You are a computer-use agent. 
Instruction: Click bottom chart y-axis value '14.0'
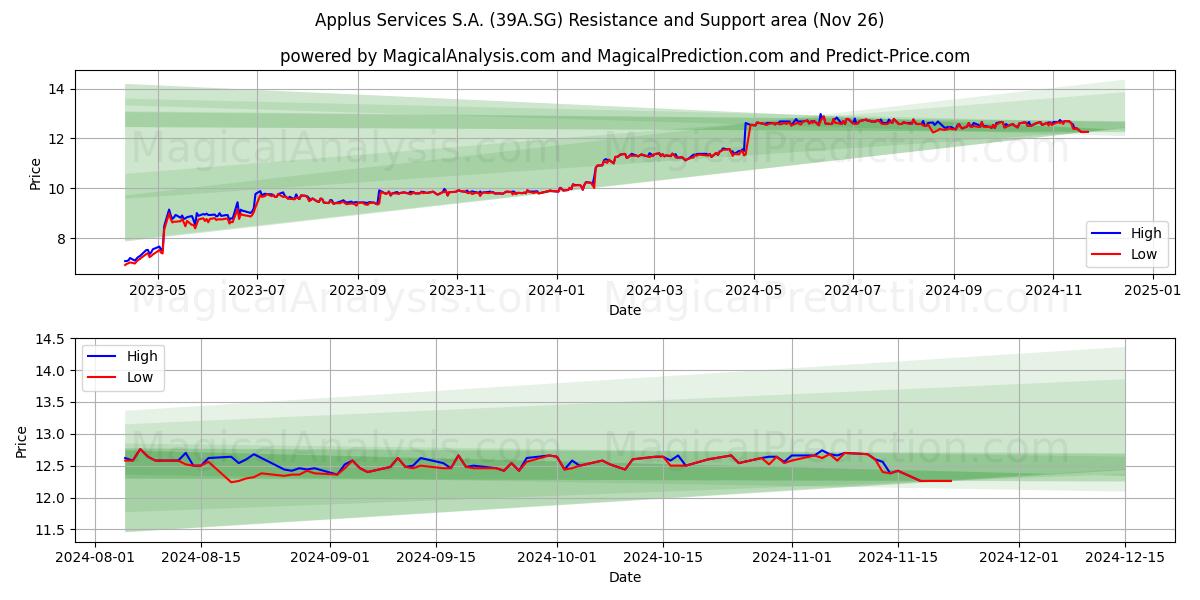pyautogui.click(x=52, y=371)
